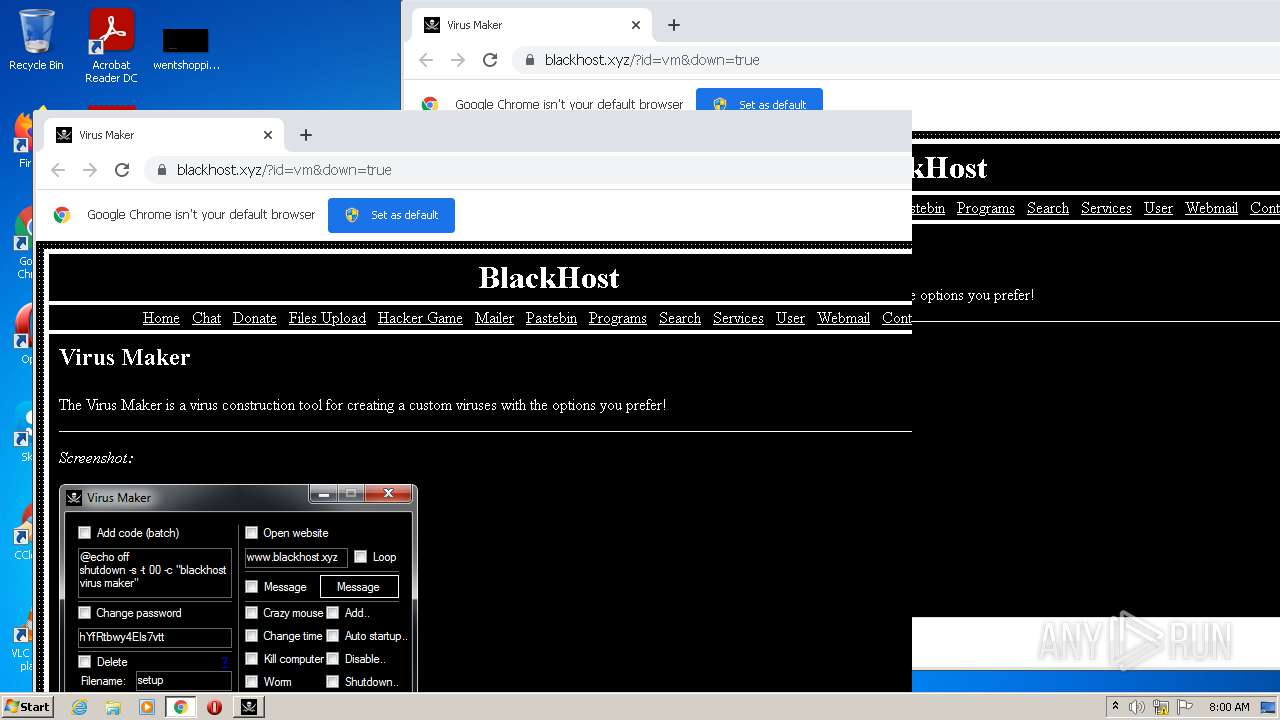Click Set as default in front window
This screenshot has height=720, width=1280.
pos(391,215)
